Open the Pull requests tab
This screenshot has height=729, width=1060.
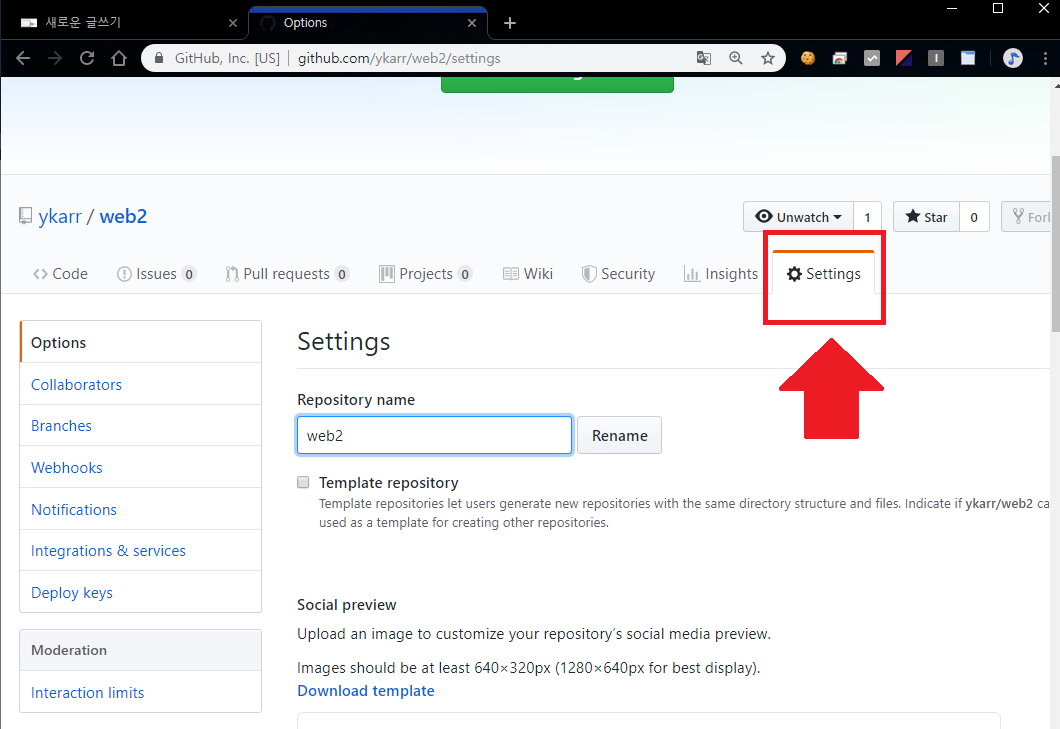point(287,274)
